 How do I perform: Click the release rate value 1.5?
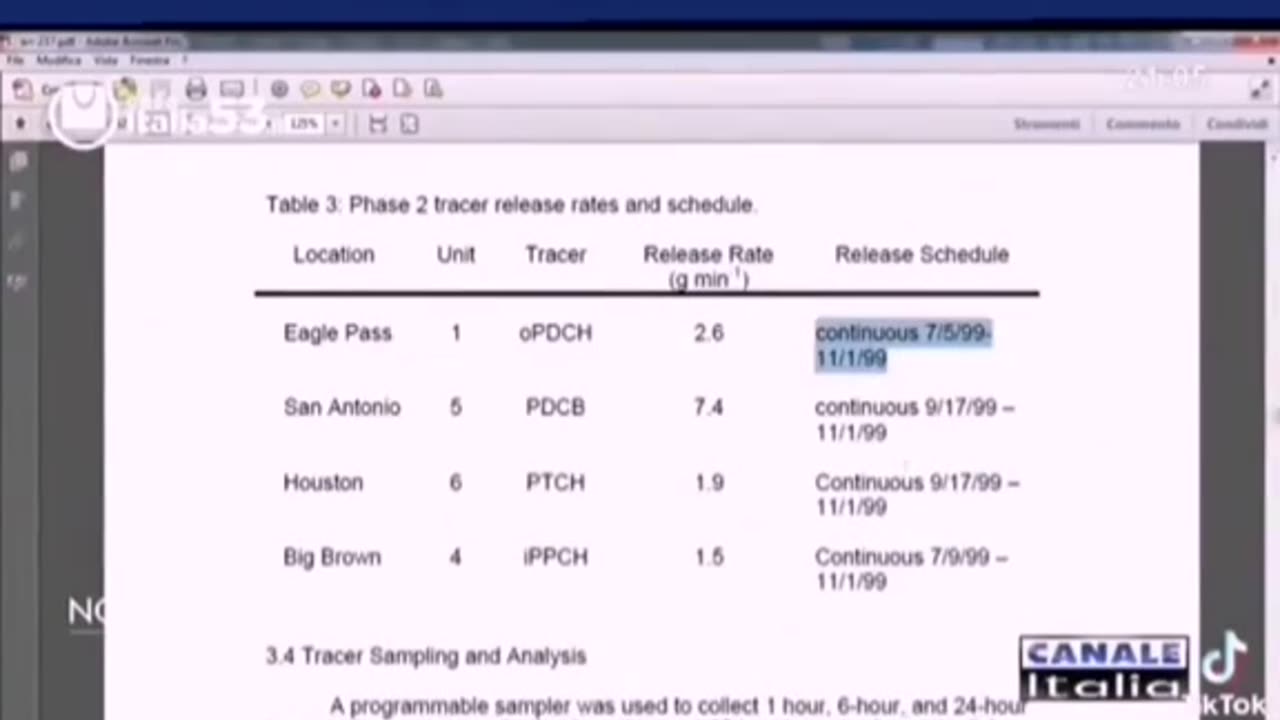709,557
